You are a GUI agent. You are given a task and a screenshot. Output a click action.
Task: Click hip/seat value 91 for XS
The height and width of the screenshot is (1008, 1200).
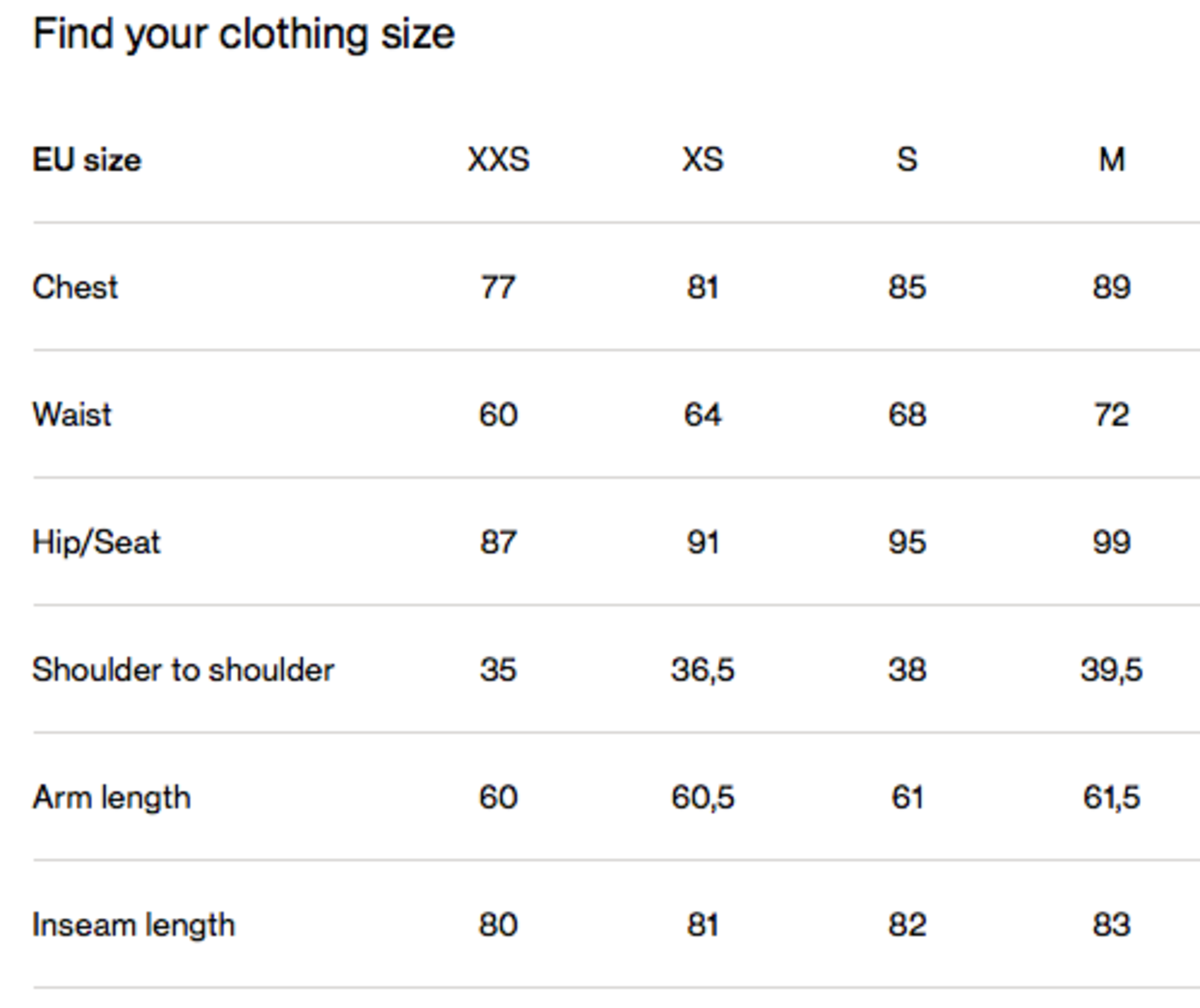(x=702, y=543)
